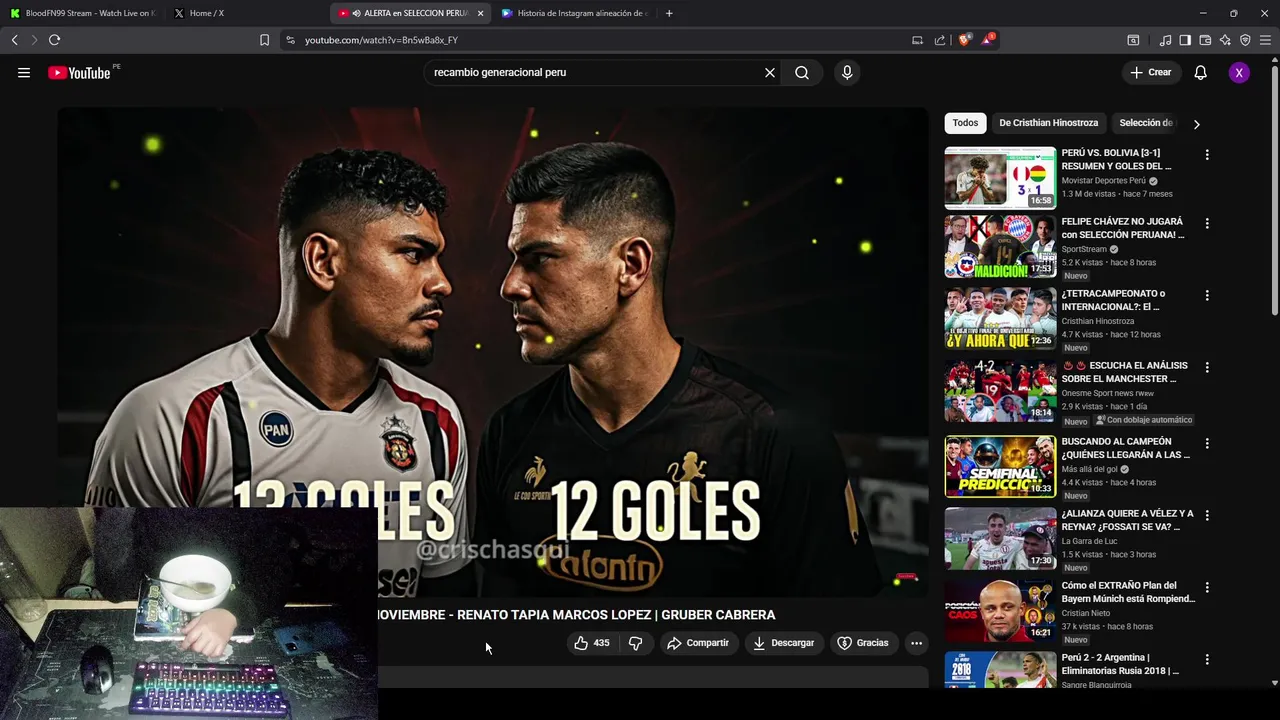Click the main video player area
This screenshot has width=1280, height=720.
(493, 352)
